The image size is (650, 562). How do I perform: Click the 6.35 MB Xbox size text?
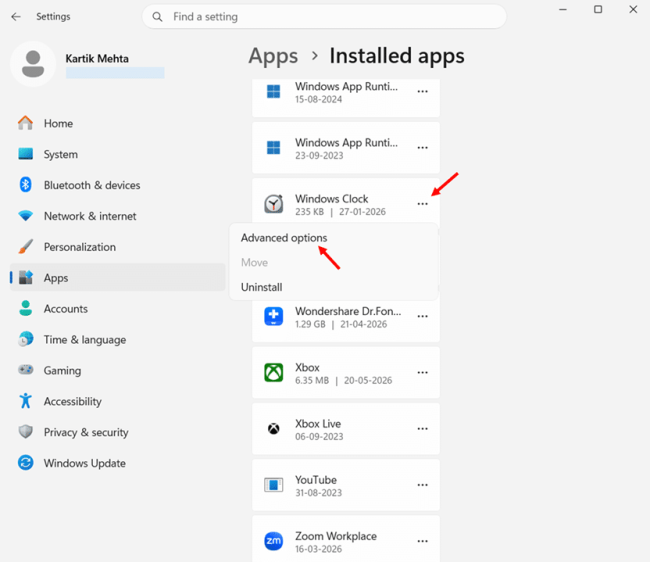pyautogui.click(x=312, y=380)
